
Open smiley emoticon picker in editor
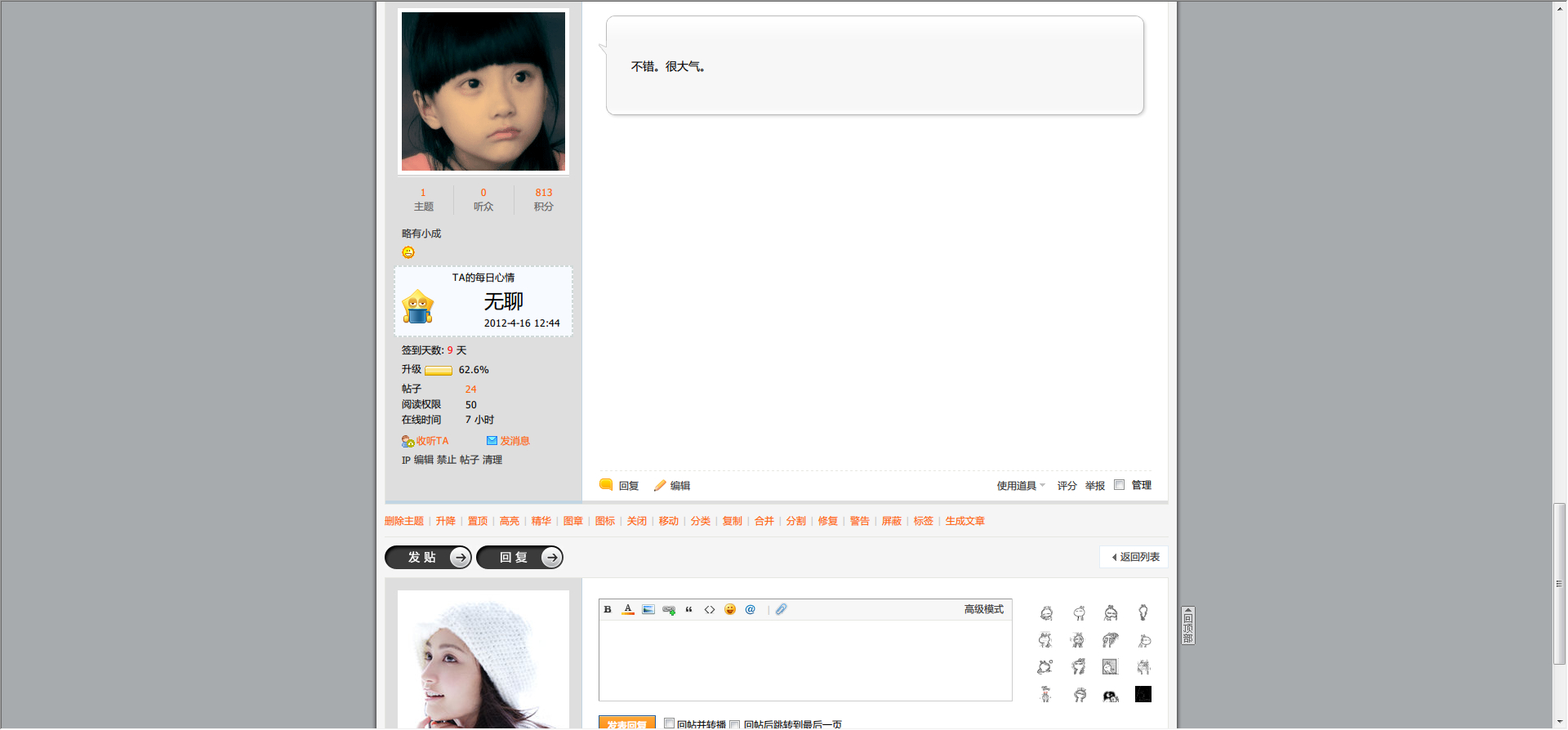730,610
